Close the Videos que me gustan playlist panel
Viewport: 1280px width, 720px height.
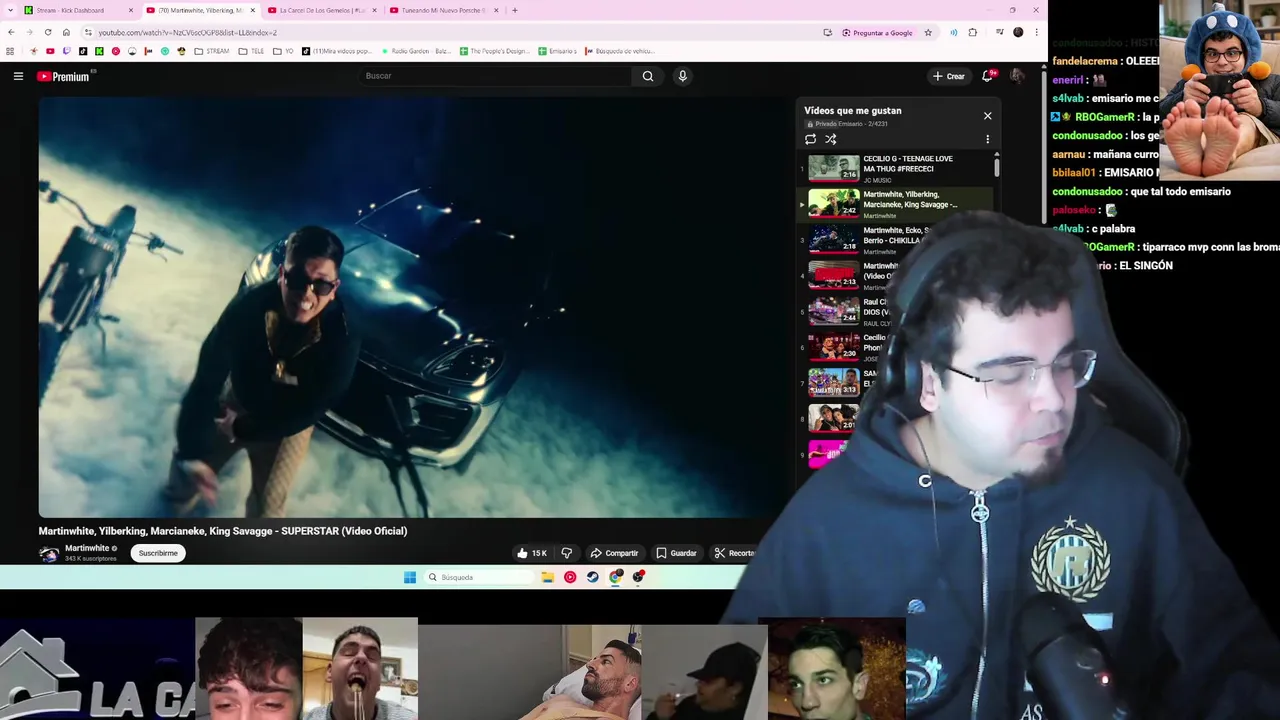point(987,116)
